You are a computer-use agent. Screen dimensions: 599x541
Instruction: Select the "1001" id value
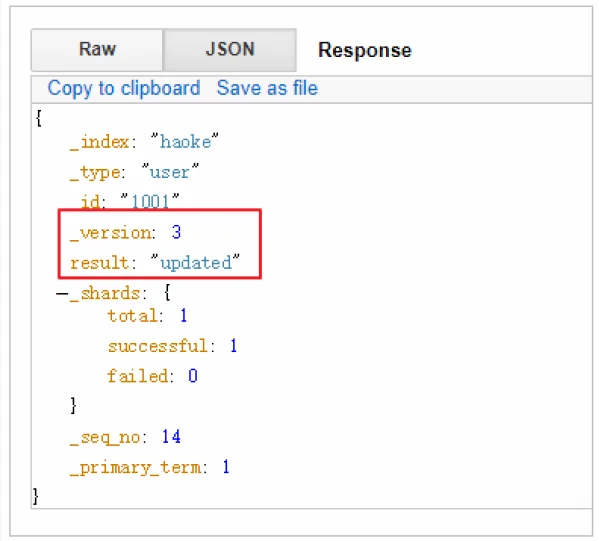pyautogui.click(x=150, y=201)
